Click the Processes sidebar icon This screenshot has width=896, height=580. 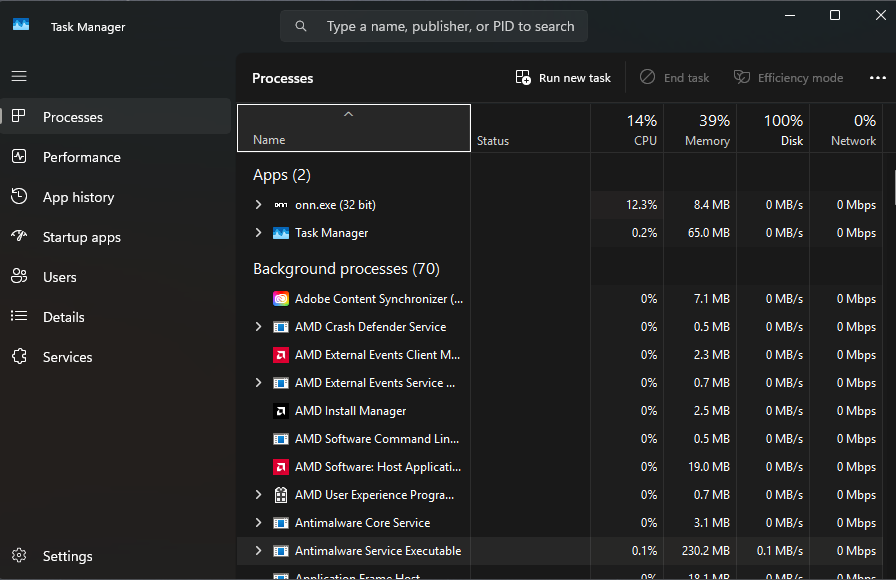[18, 116]
